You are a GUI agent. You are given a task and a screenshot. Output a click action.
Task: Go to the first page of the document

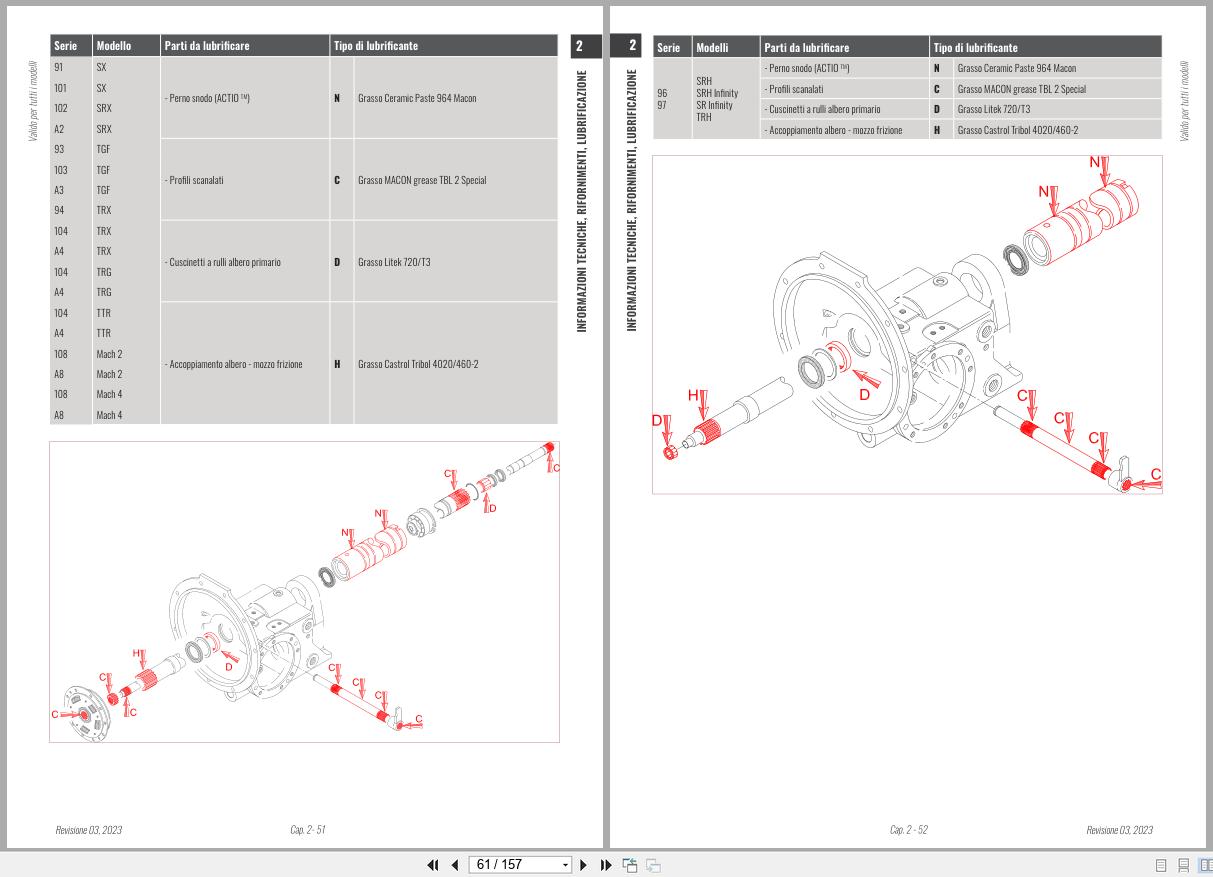tap(433, 865)
